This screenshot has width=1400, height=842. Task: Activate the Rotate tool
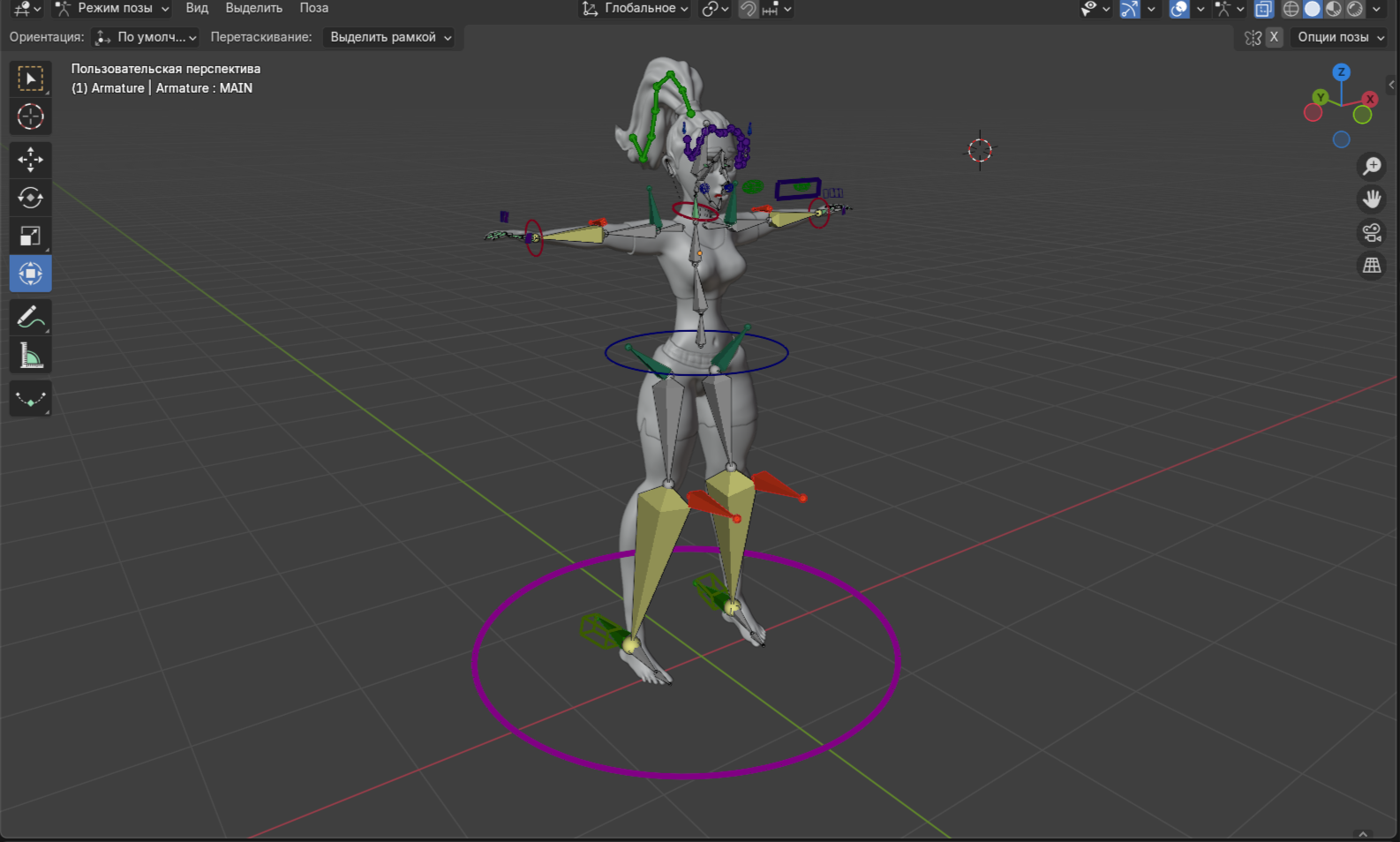point(30,198)
